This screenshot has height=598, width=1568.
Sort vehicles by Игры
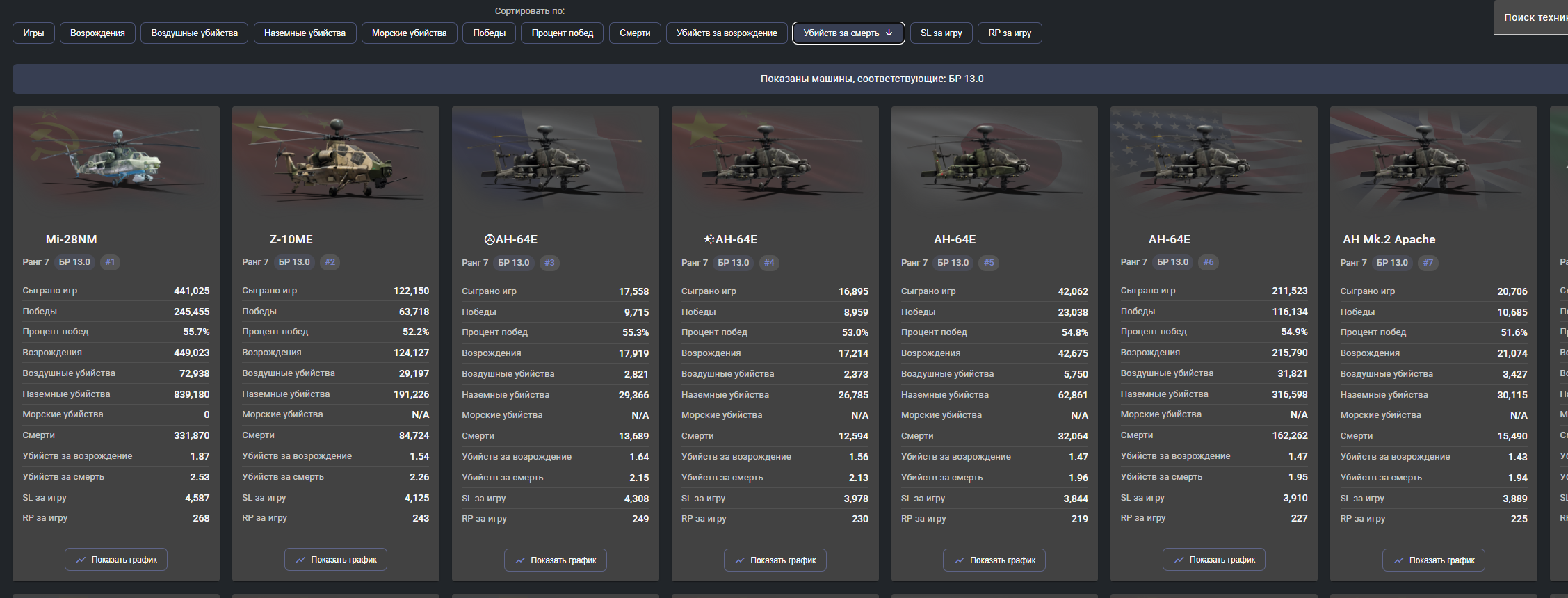pos(33,33)
